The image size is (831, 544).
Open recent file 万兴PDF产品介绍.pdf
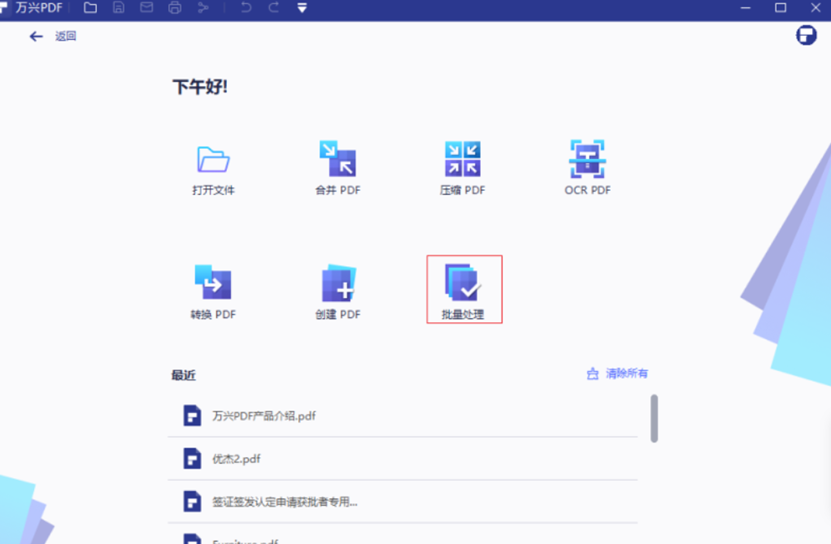click(x=403, y=416)
